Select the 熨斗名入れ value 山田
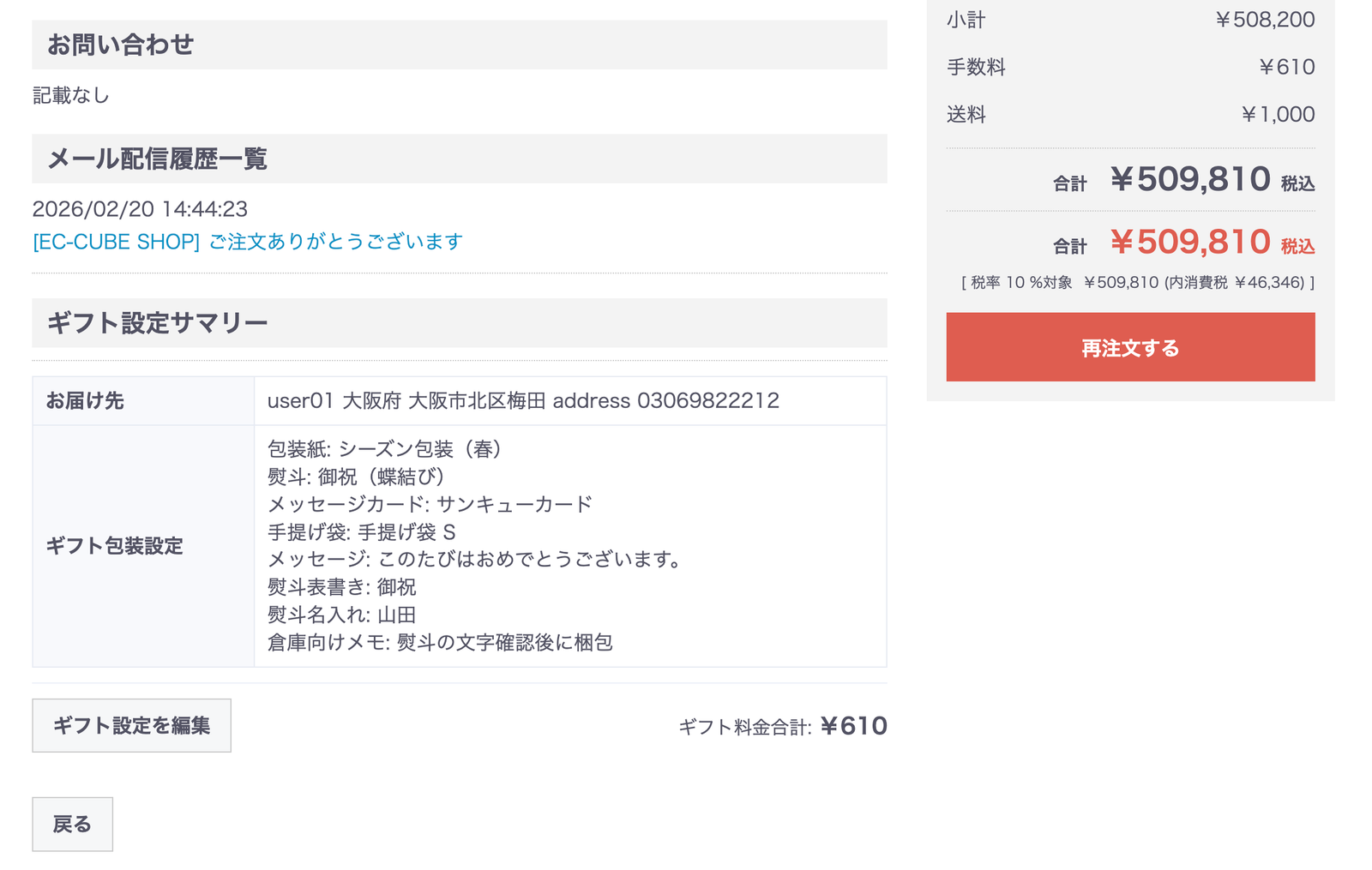 (x=341, y=614)
